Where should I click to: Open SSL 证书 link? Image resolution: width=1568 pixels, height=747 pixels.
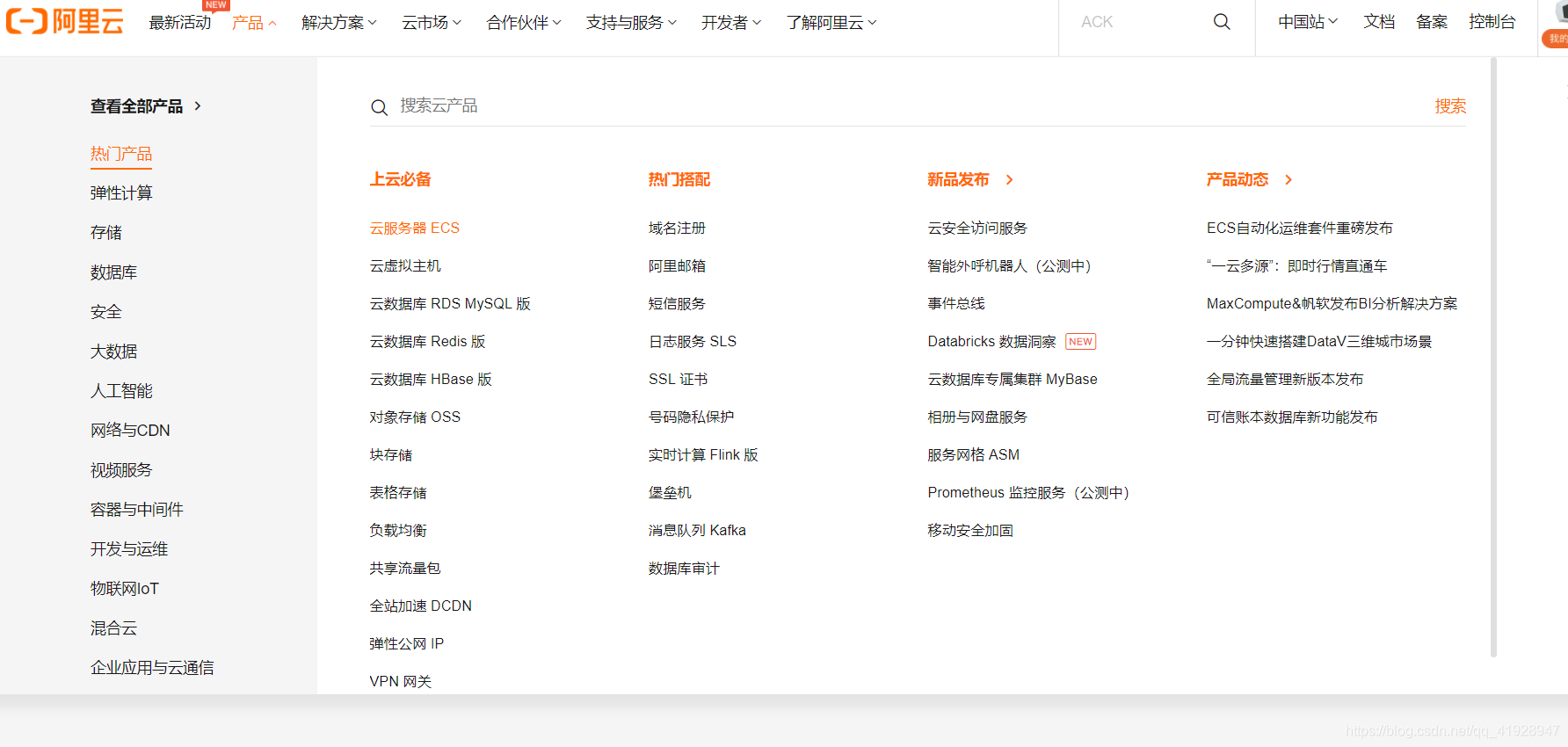pyautogui.click(x=678, y=380)
